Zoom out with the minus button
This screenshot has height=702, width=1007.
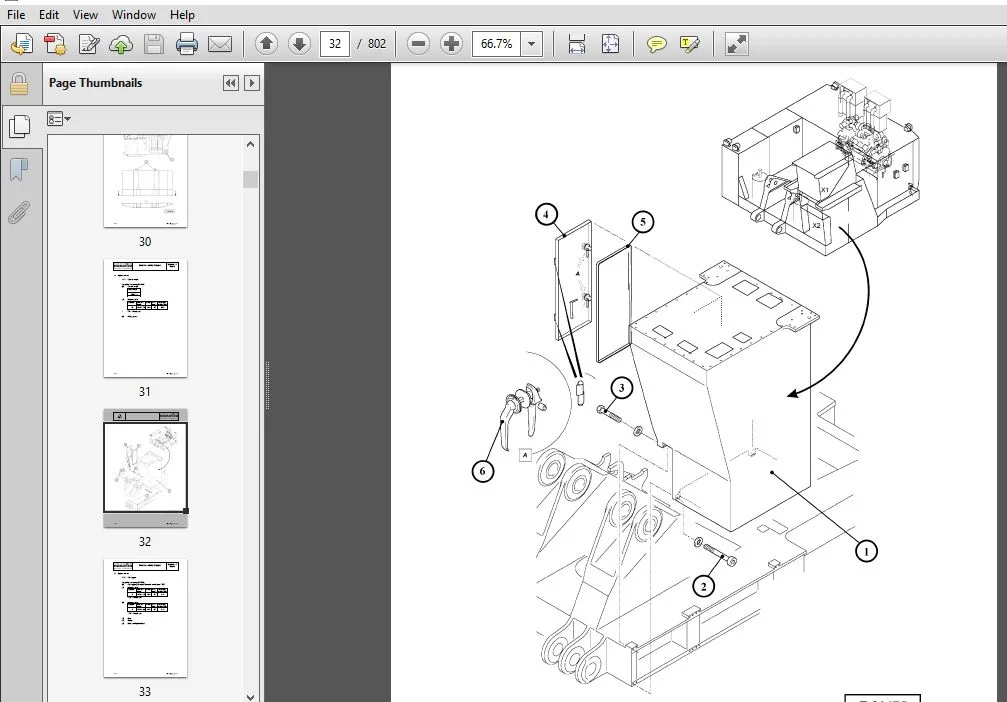tap(418, 44)
